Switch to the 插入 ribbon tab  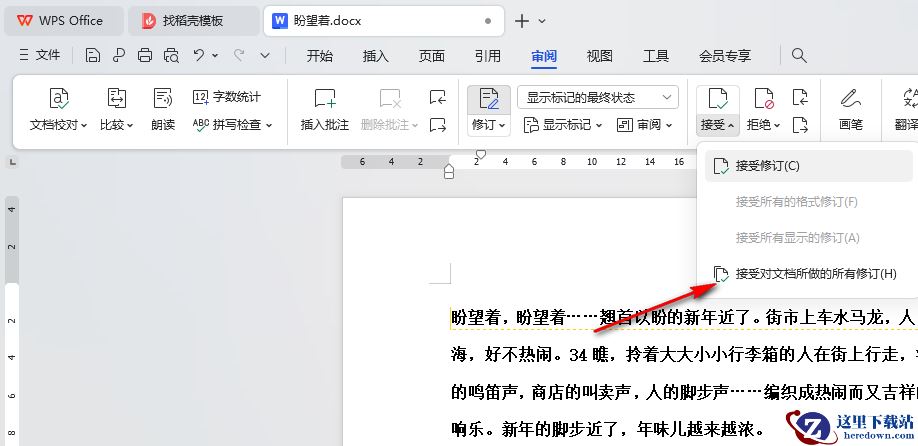coord(375,56)
